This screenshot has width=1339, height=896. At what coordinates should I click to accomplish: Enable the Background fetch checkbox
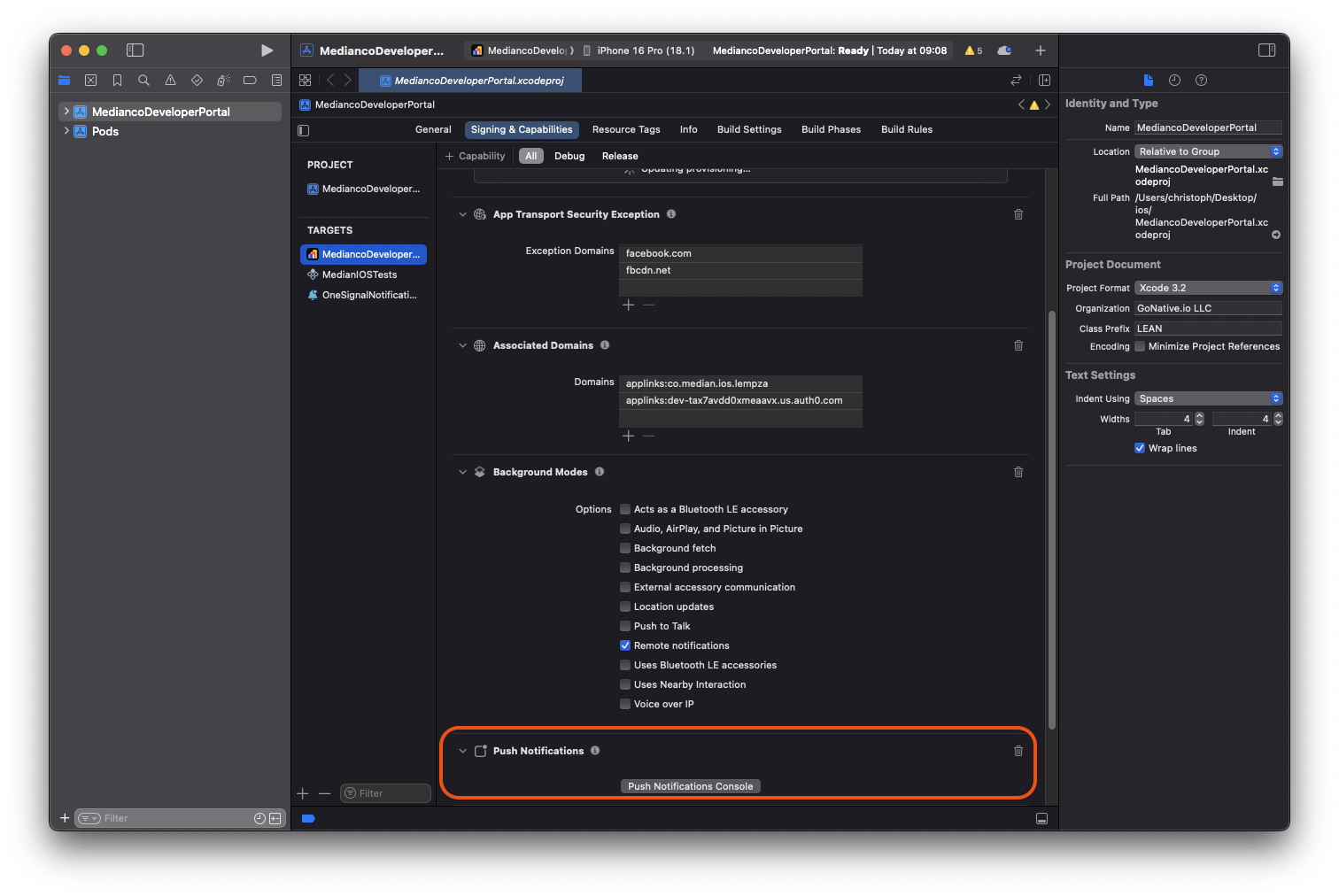point(625,548)
